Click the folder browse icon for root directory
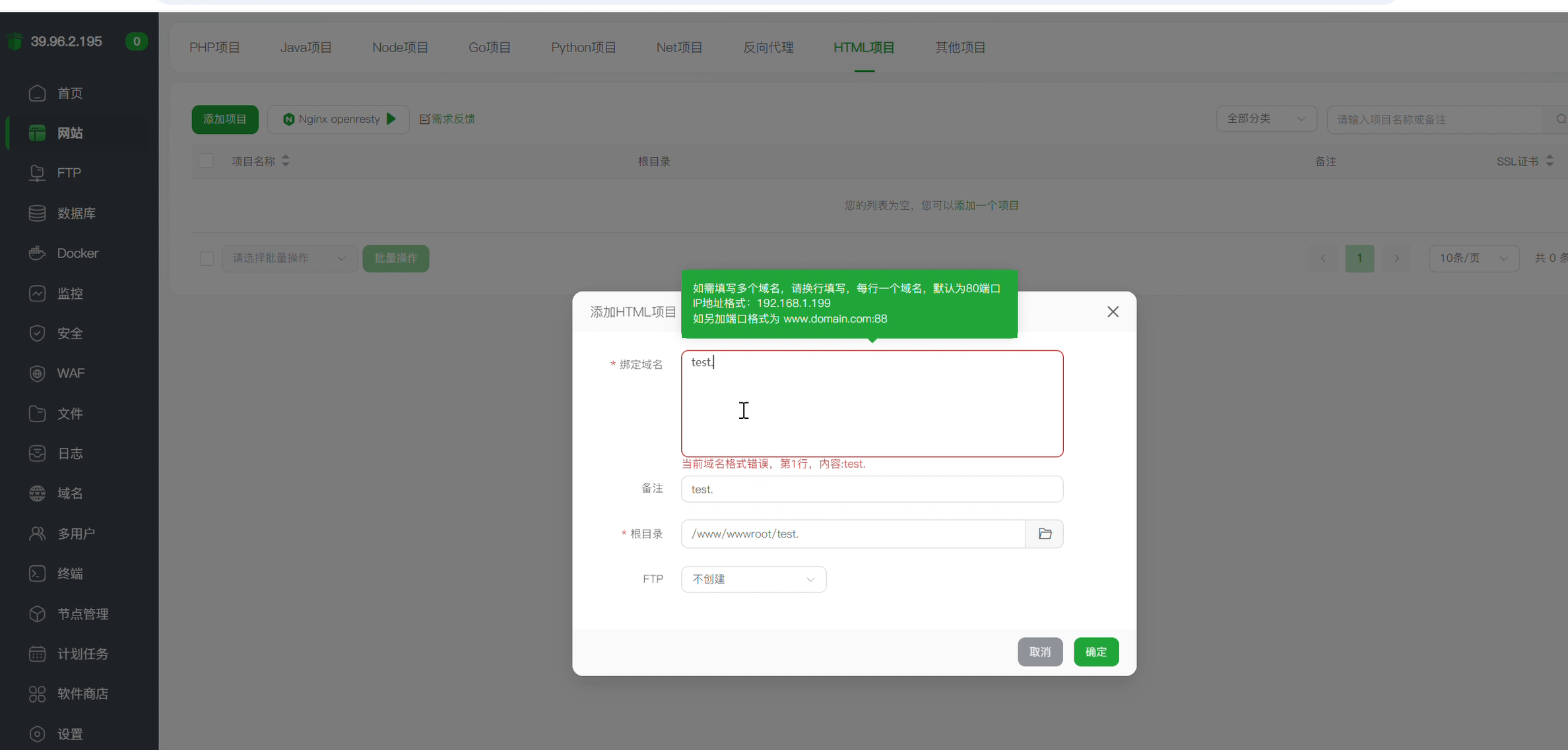1568x750 pixels. [x=1044, y=534]
